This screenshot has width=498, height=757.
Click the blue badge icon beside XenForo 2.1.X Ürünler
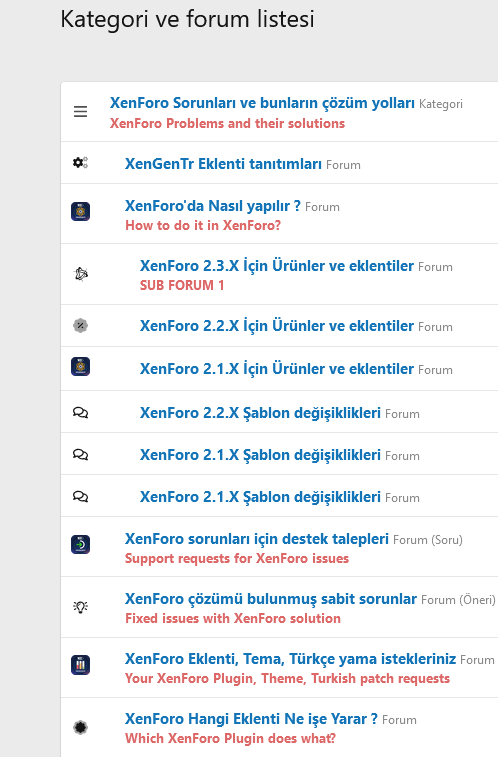click(81, 366)
